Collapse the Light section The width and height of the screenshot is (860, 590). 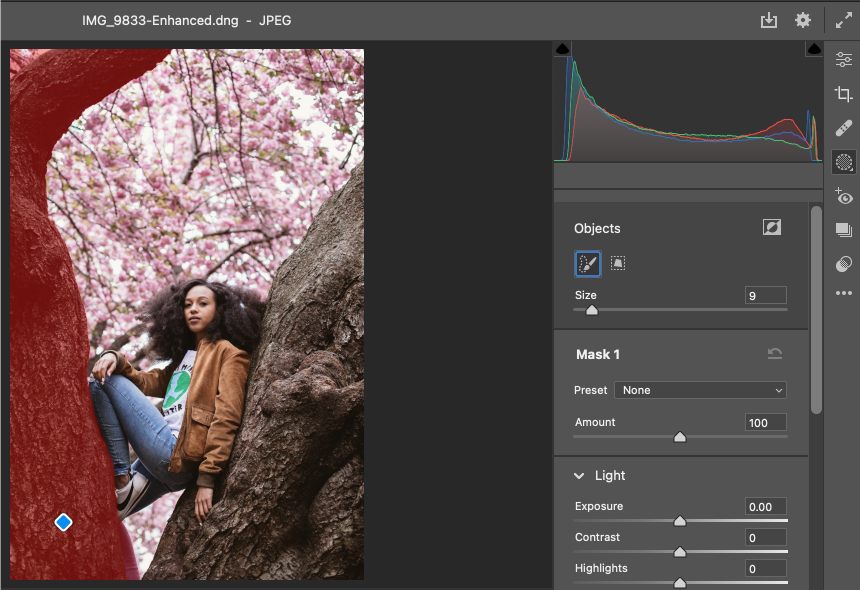pyautogui.click(x=578, y=475)
